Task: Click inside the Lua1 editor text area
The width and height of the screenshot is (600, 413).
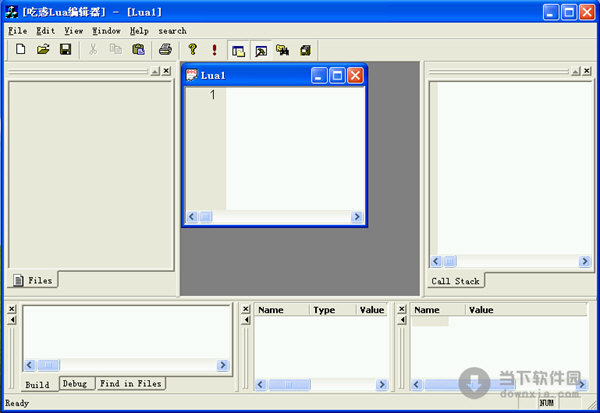Action: (x=295, y=149)
